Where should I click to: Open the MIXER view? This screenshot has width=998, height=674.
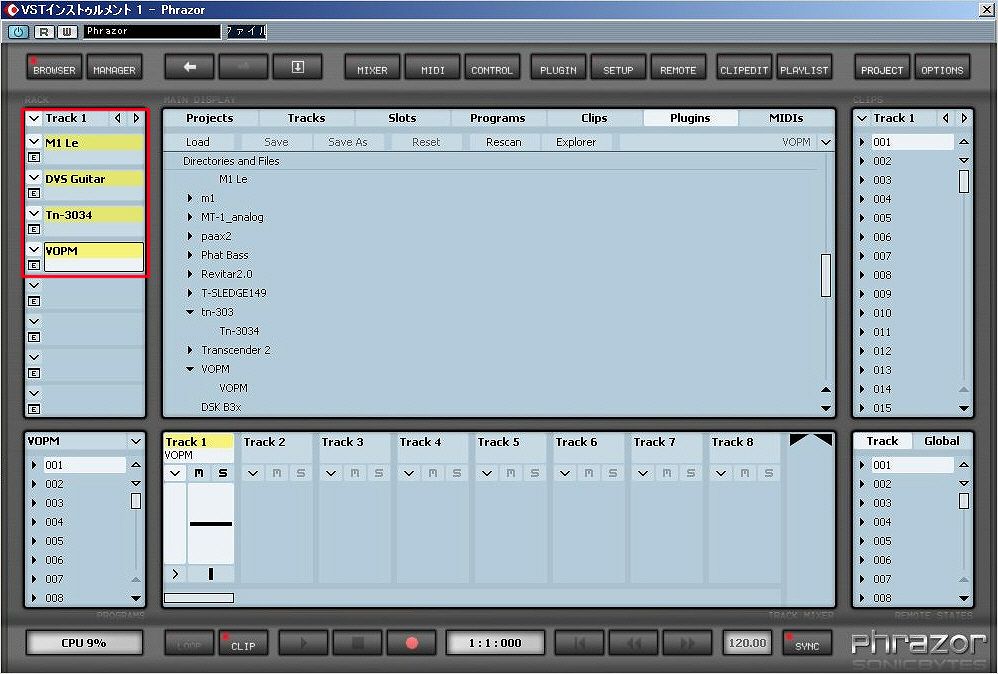click(372, 67)
